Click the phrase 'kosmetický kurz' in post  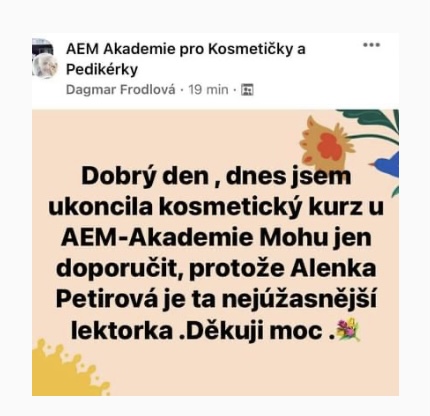(260, 207)
